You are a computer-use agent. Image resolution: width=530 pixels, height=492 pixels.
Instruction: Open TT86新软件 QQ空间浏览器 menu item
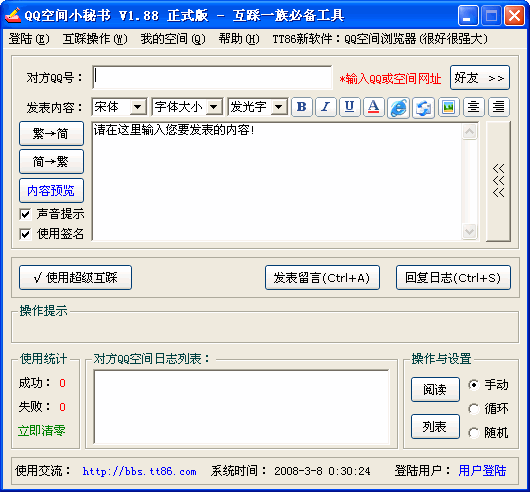coord(380,39)
